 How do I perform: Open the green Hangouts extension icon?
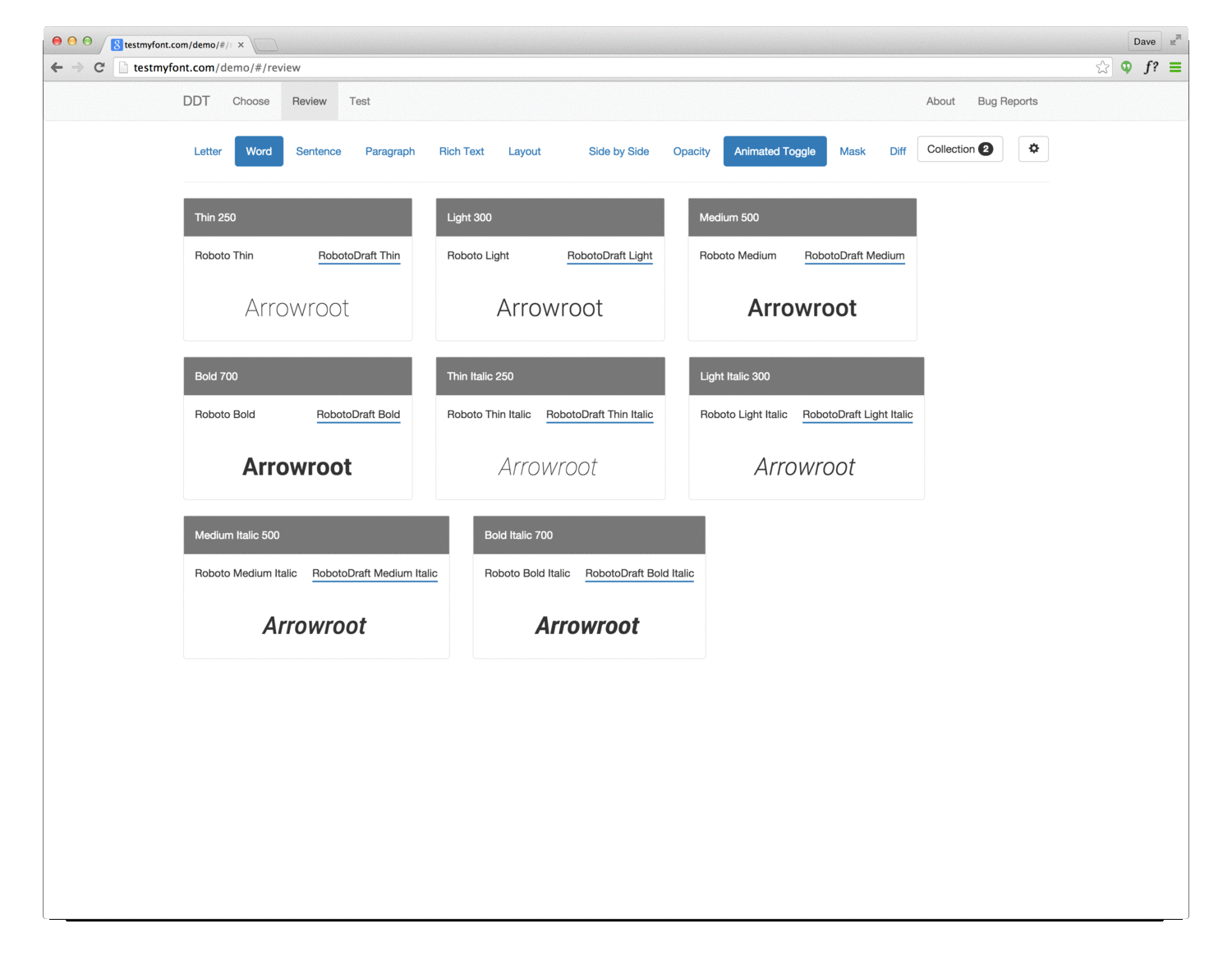point(1126,67)
